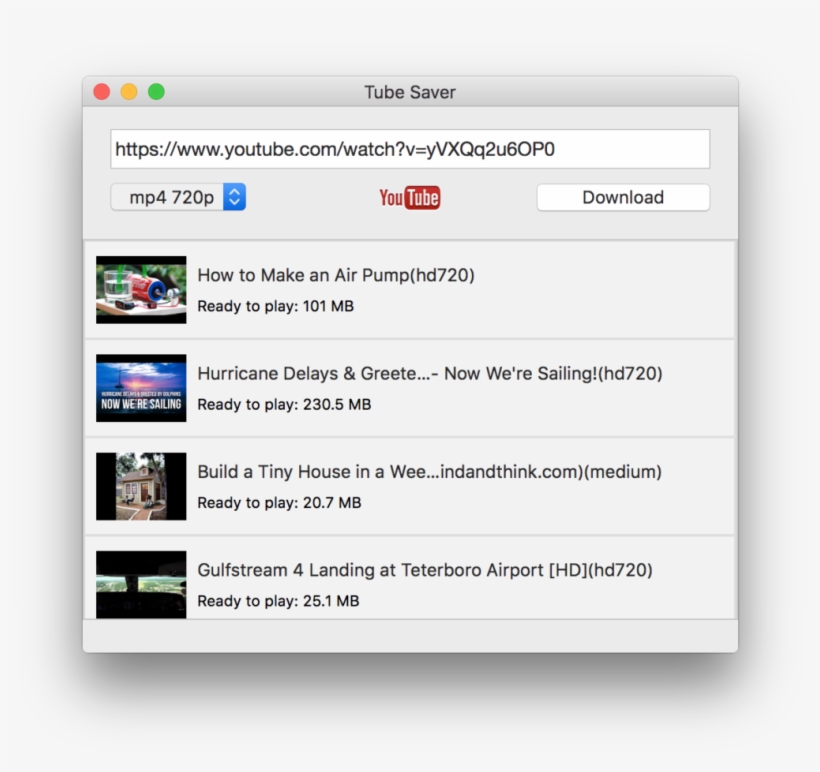Click the YouTube logo icon
820x772 pixels.
pos(409,198)
